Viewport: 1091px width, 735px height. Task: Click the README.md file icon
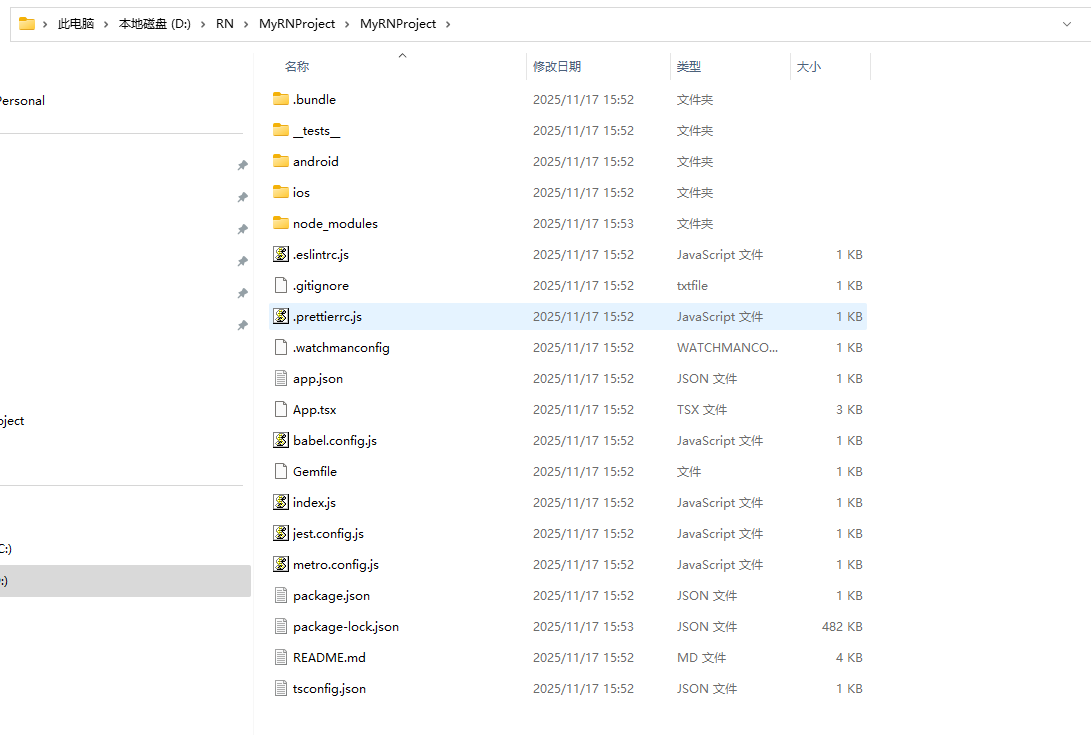[280, 657]
